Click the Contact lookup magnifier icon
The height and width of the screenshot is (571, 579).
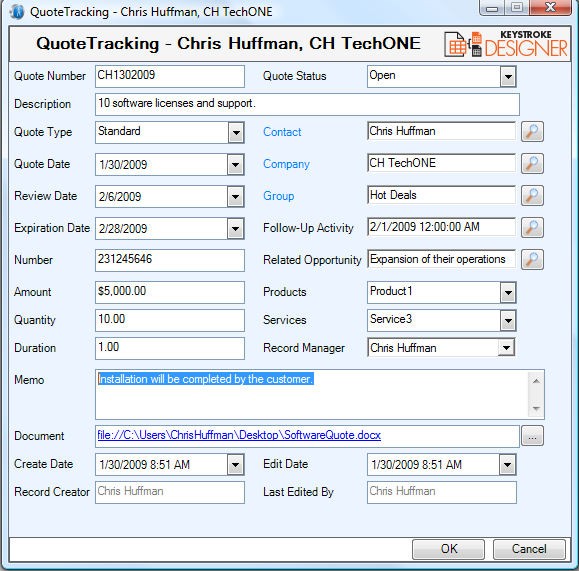point(532,131)
